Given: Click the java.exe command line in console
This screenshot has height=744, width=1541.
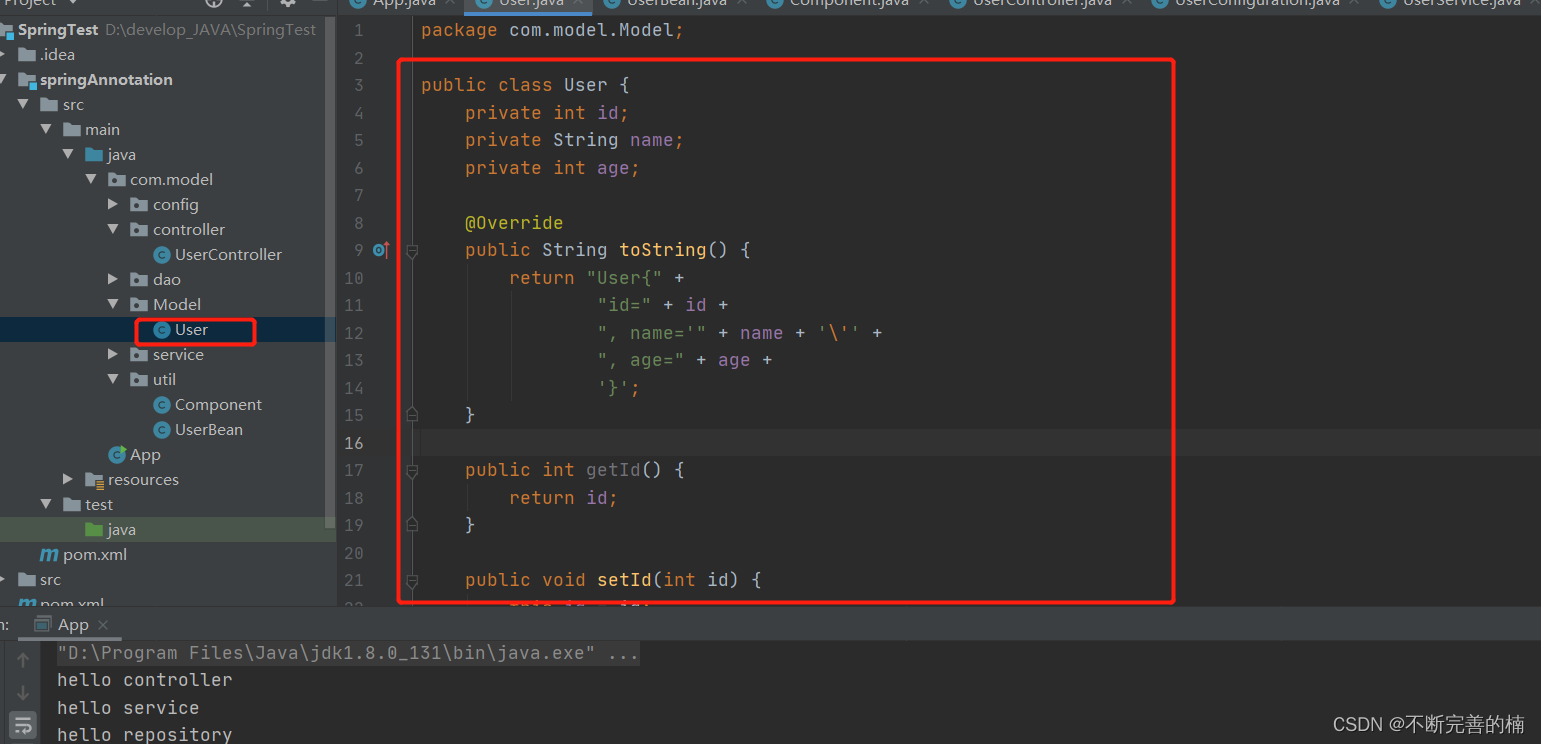Looking at the screenshot, I should pos(348,654).
